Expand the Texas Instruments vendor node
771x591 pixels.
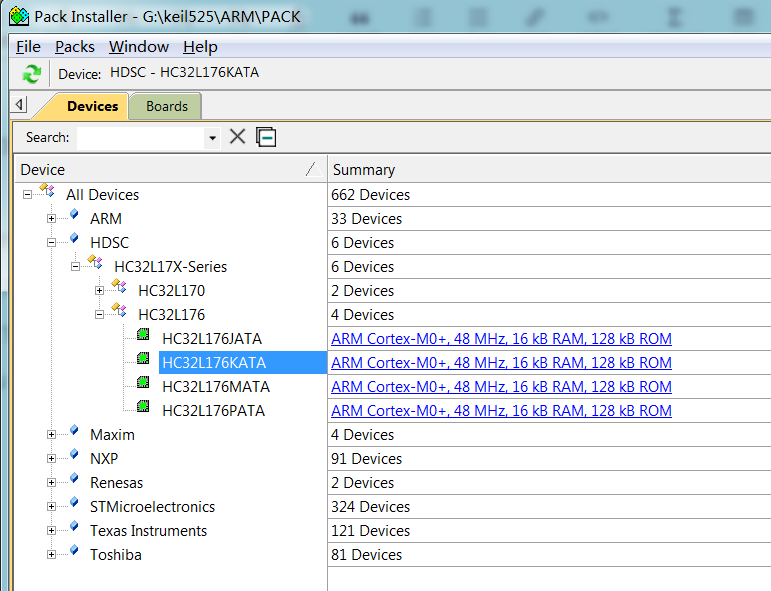(x=51, y=531)
